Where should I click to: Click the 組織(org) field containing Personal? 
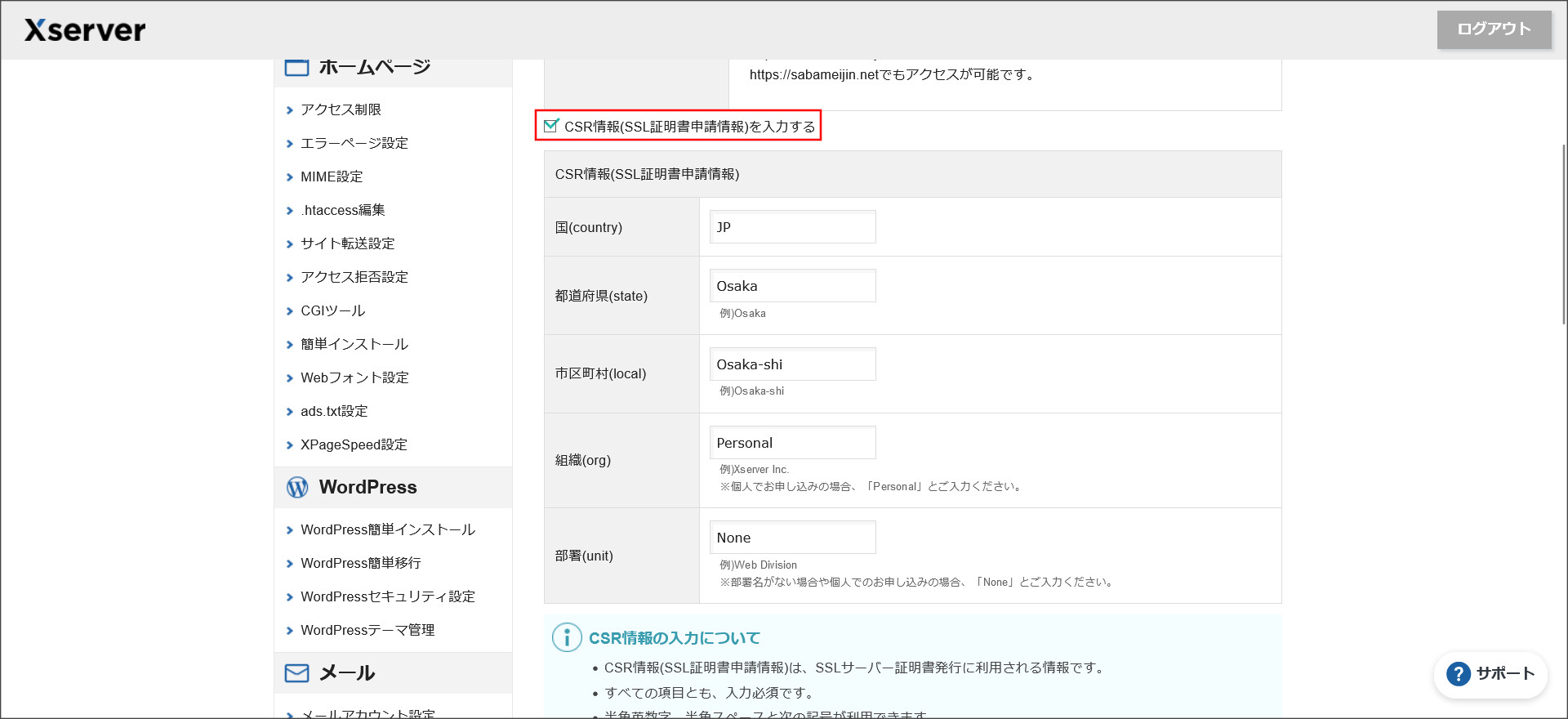[x=792, y=443]
